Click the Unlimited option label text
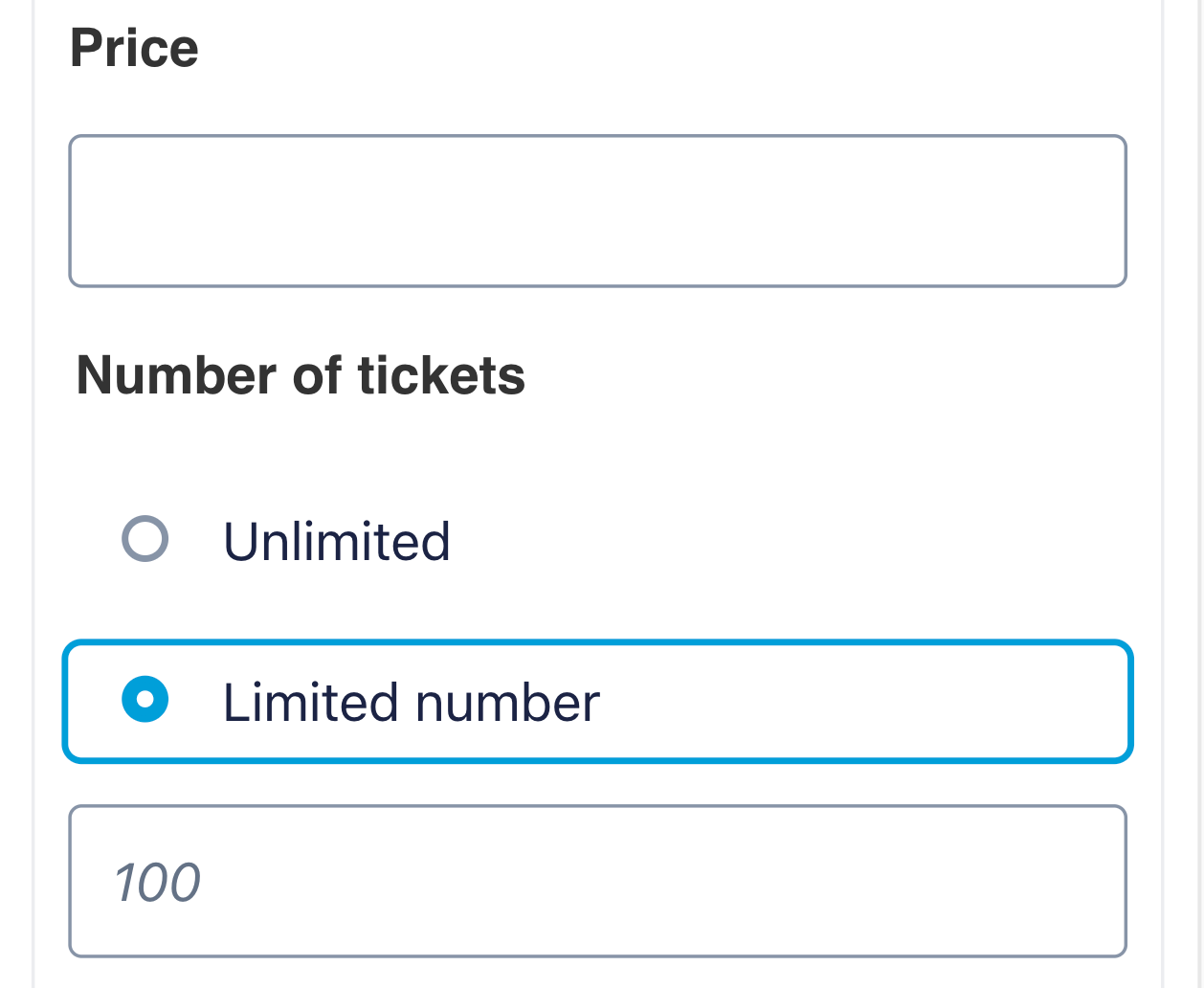The height and width of the screenshot is (988, 1204). pos(336,541)
